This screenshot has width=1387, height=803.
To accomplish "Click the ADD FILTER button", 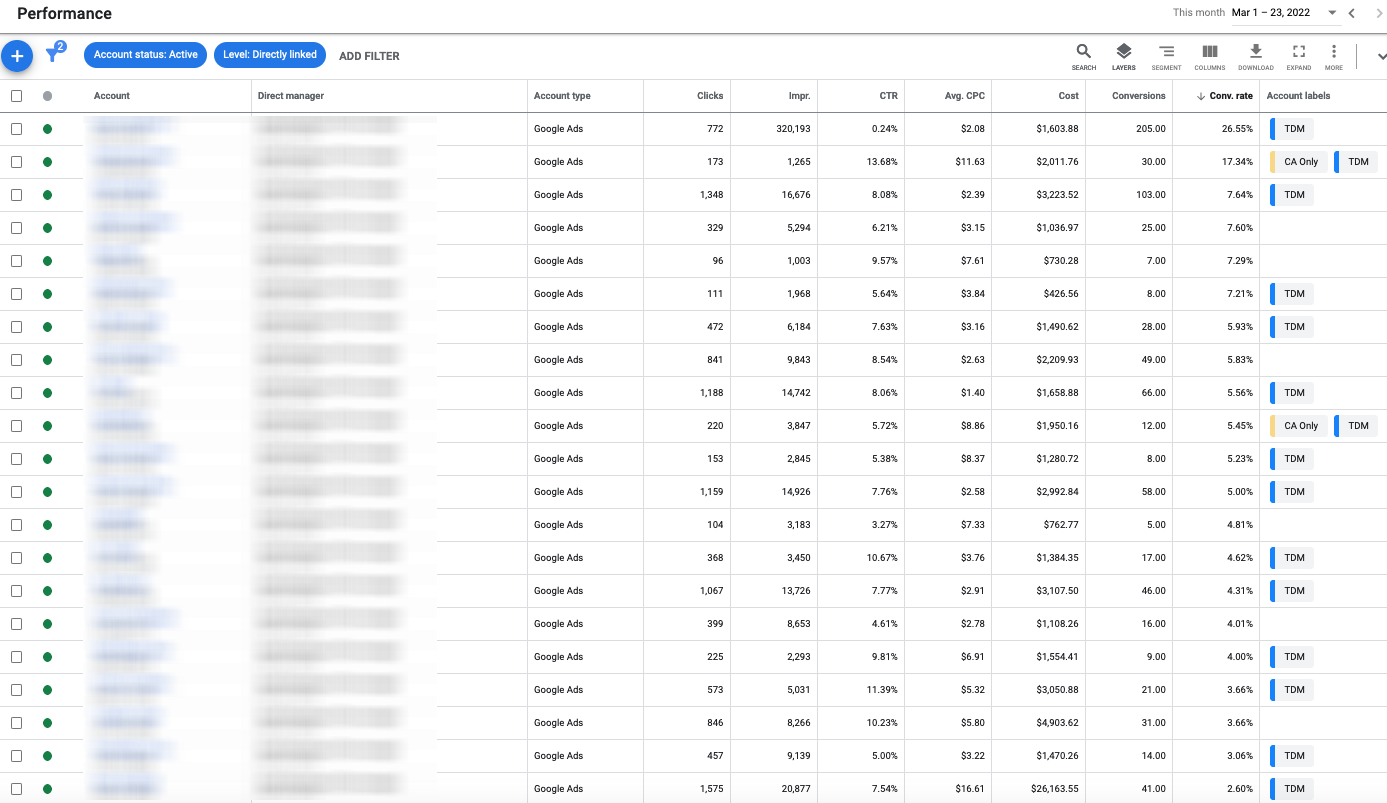I will pos(369,56).
